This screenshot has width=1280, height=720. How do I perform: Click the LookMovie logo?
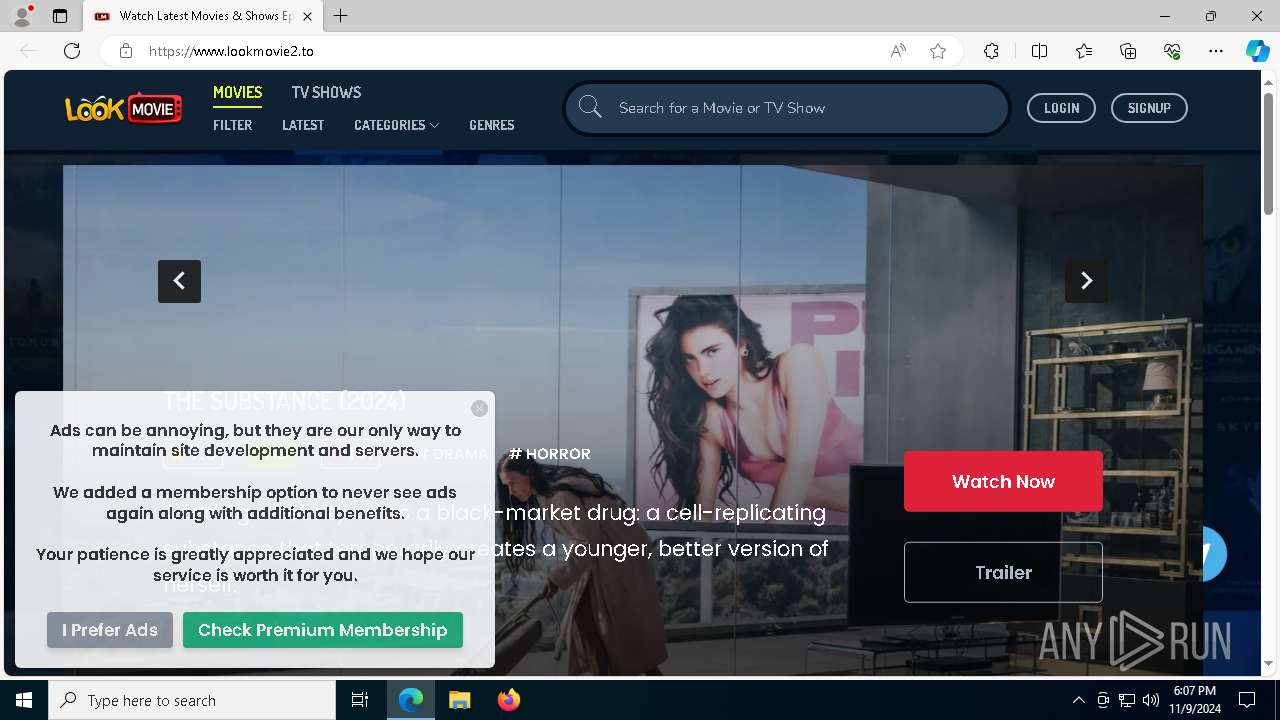tap(124, 108)
